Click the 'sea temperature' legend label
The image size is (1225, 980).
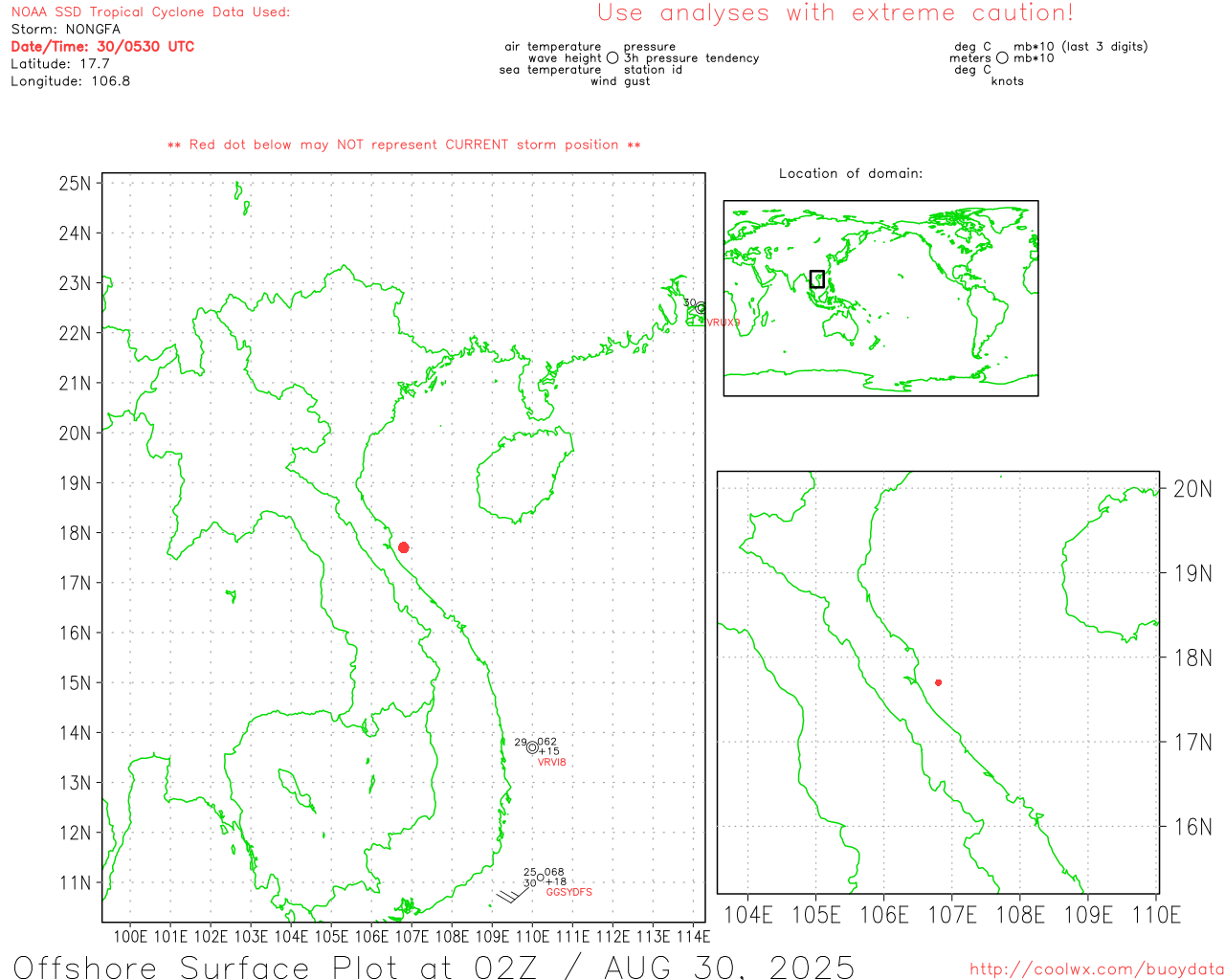coord(550,70)
